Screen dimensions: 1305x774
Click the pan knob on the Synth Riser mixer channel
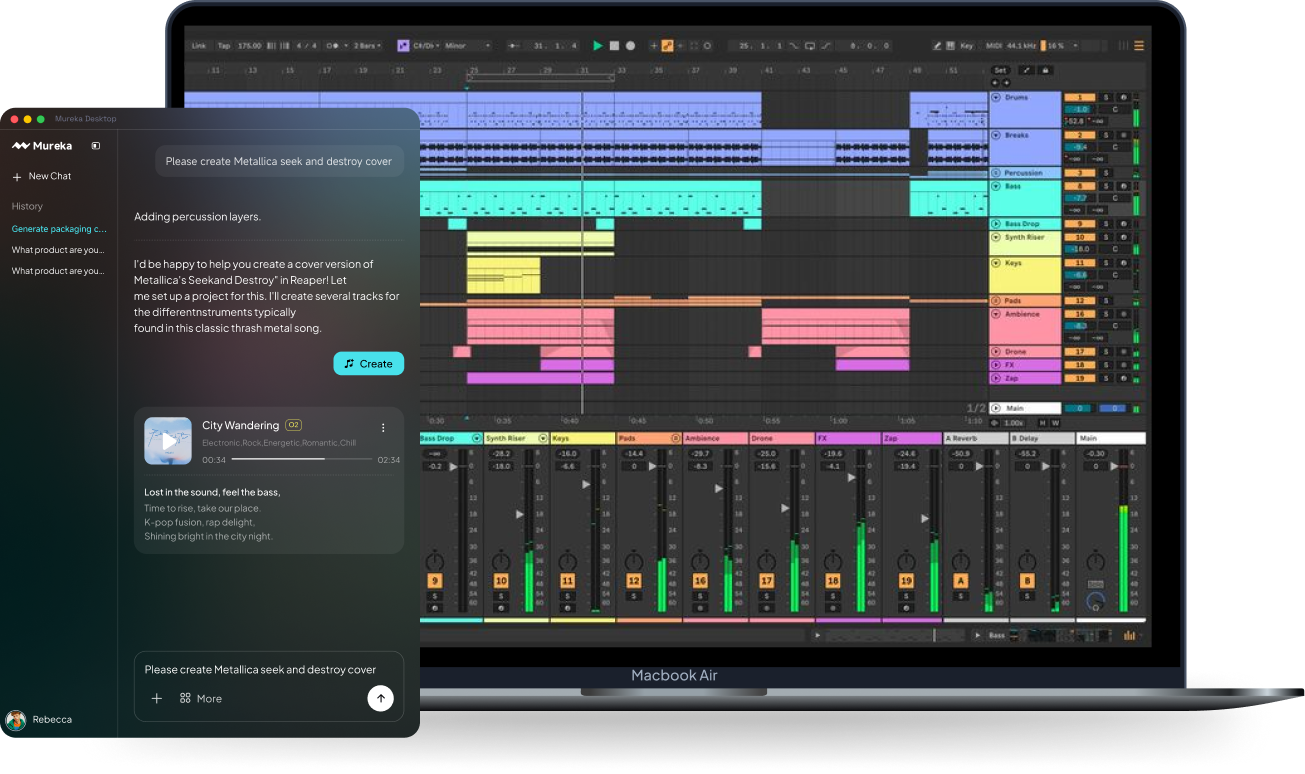pyautogui.click(x=501, y=561)
